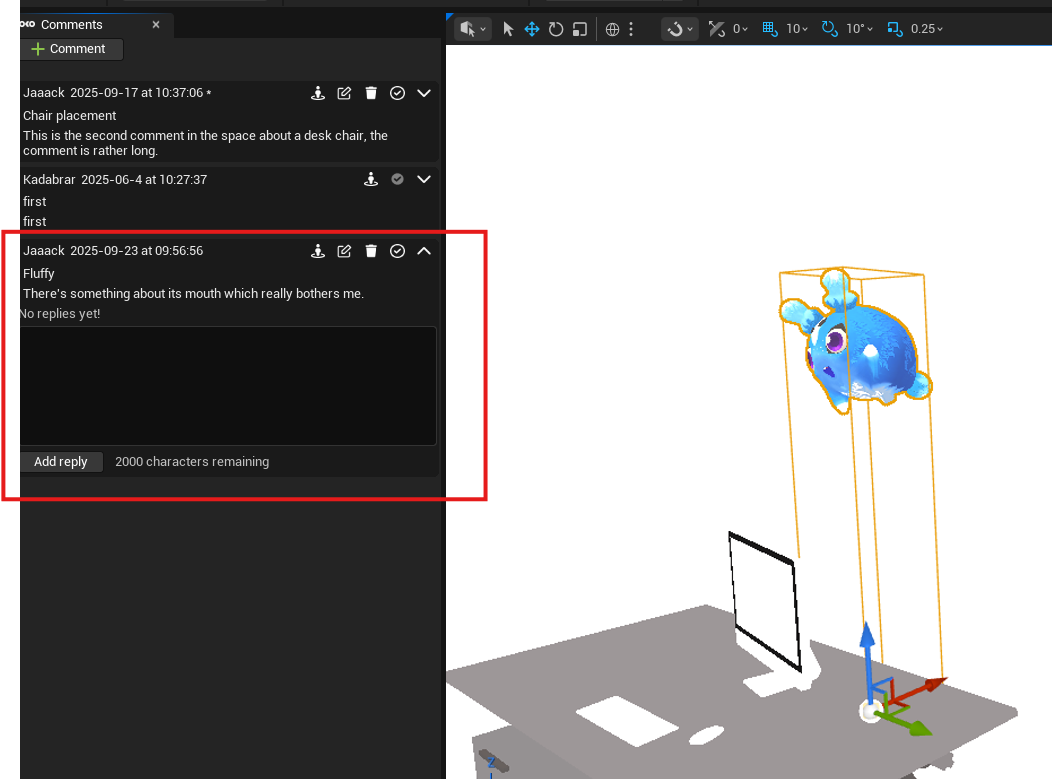
Task: Mark Chair placement comment as resolved
Action: click(397, 93)
